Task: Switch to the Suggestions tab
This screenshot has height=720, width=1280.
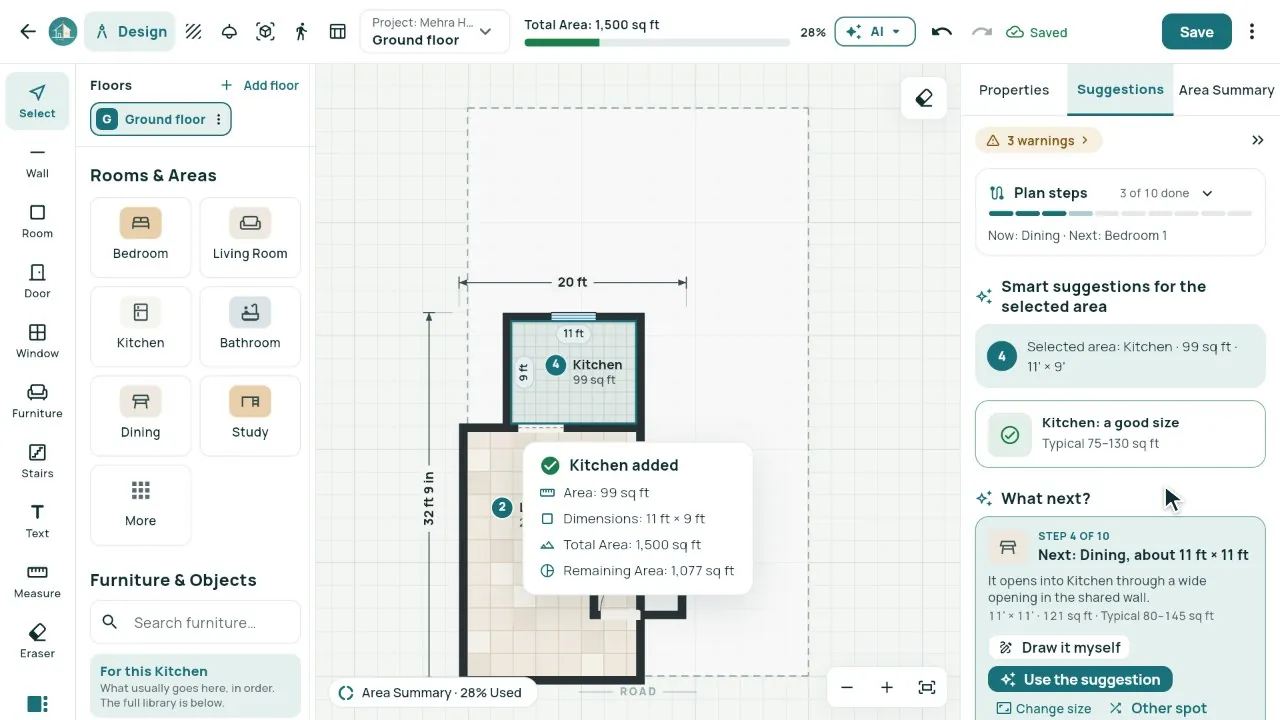Action: coord(1120,90)
